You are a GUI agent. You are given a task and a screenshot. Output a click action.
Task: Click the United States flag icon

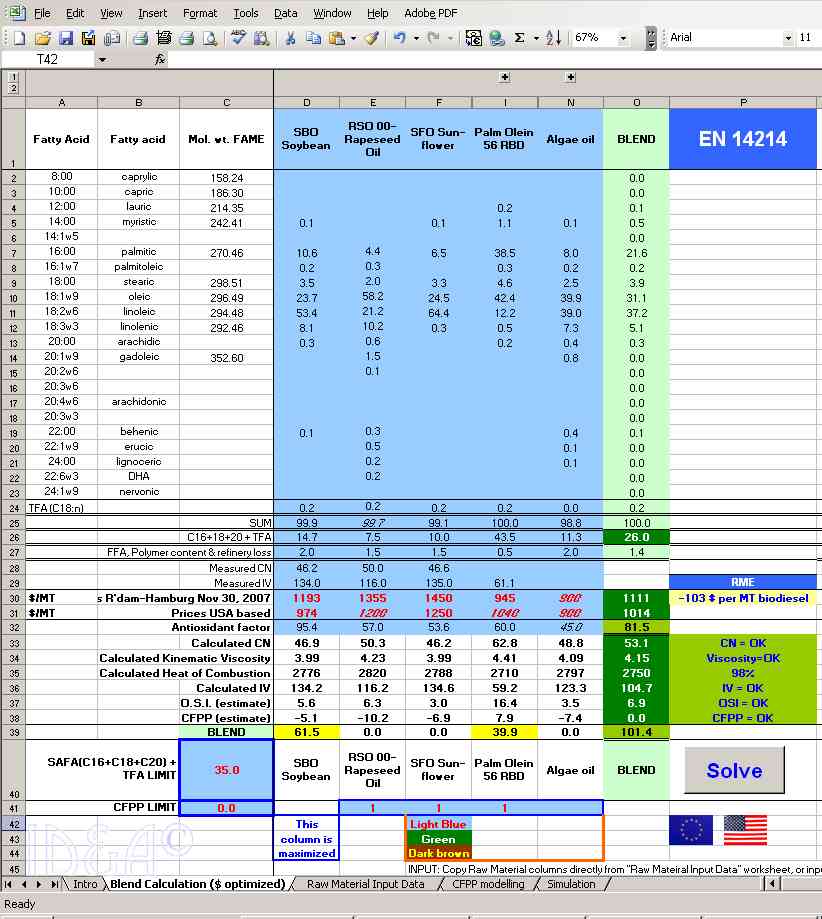[745, 830]
